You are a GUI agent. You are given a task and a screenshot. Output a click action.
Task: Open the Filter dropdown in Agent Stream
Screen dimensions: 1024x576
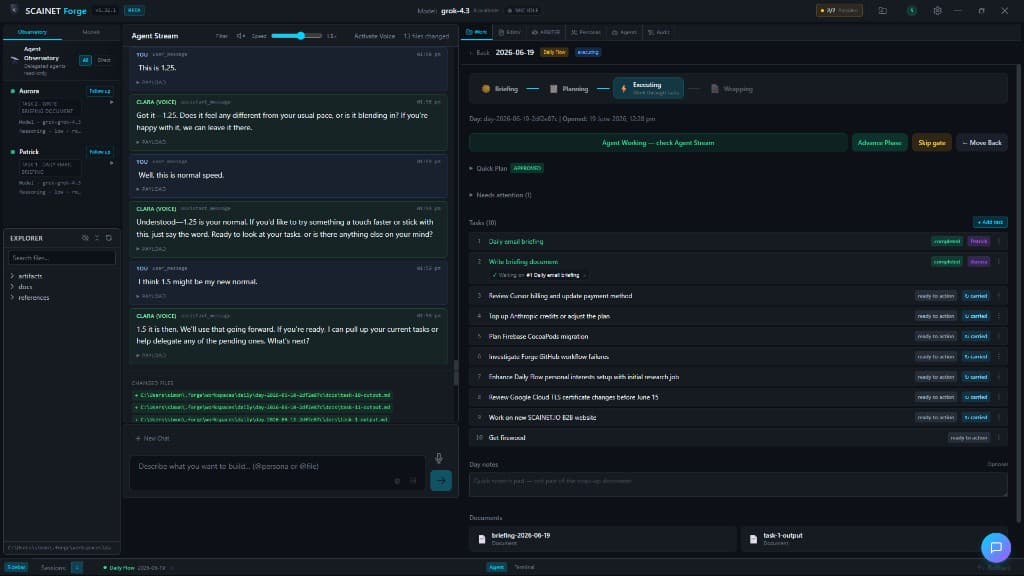[221, 36]
